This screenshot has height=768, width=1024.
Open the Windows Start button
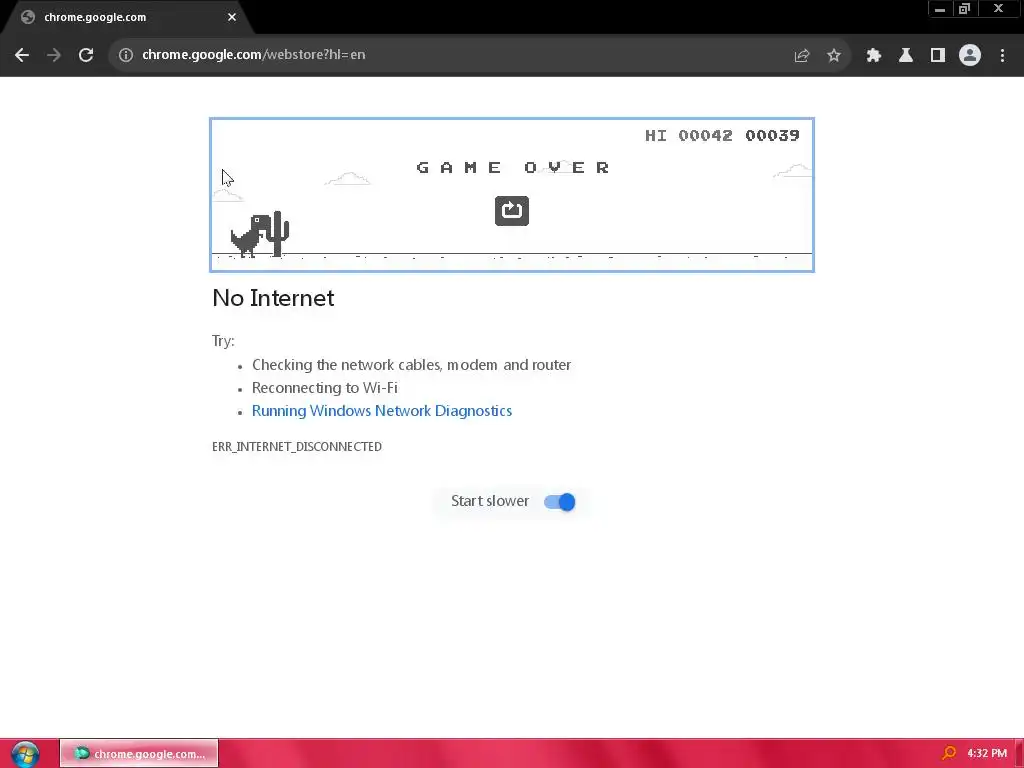pos(25,754)
